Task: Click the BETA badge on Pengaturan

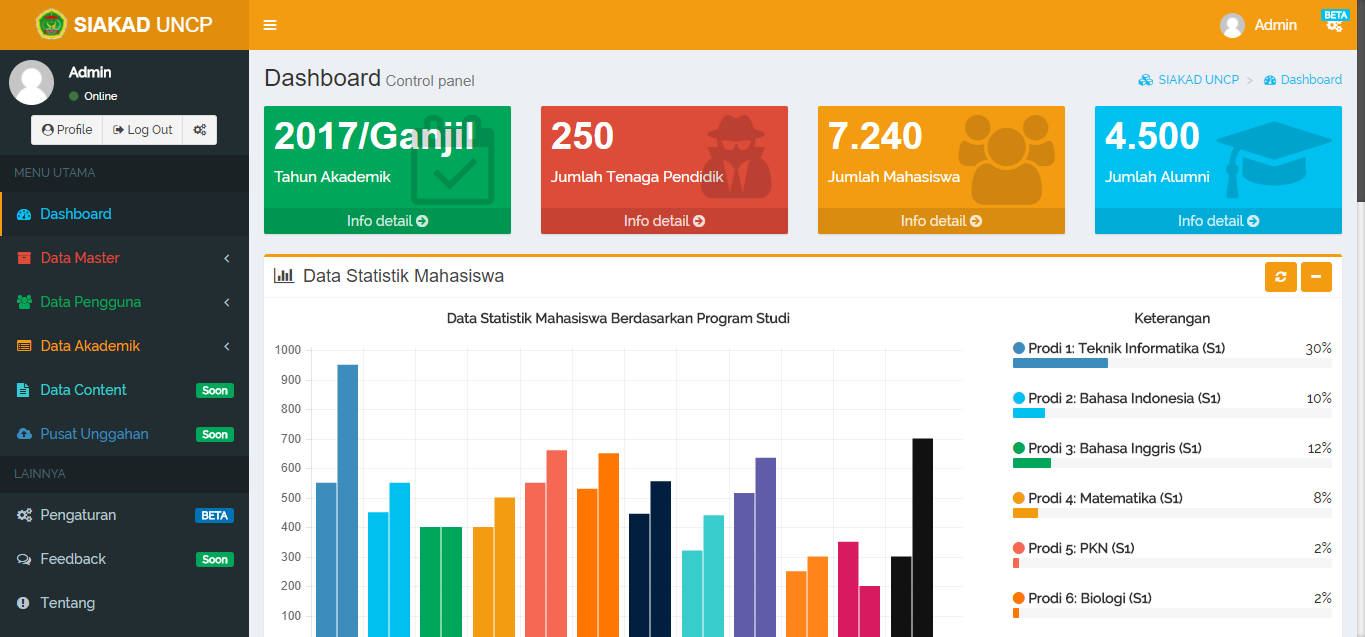Action: pos(214,516)
